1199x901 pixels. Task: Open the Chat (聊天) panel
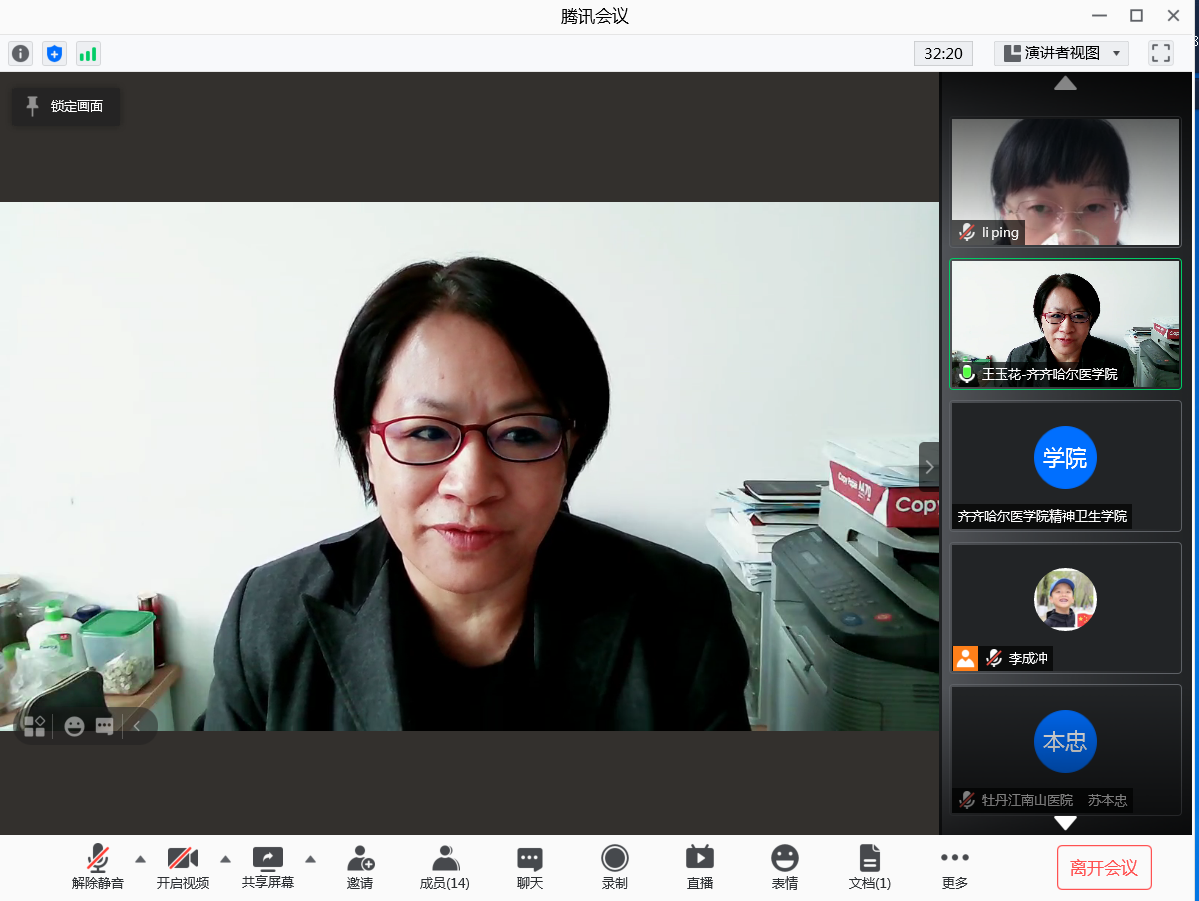530,867
